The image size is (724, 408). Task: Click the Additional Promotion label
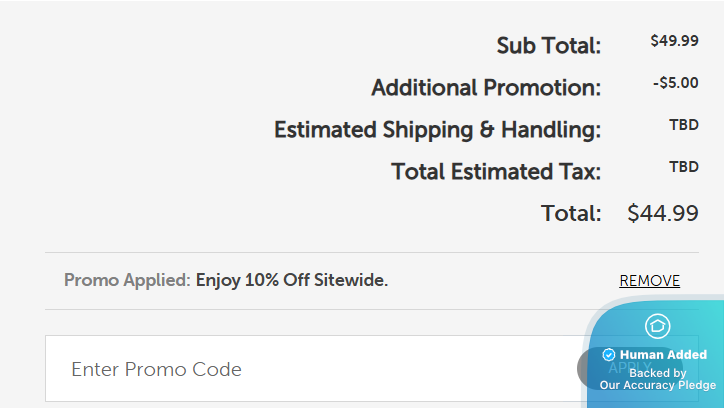click(x=486, y=88)
